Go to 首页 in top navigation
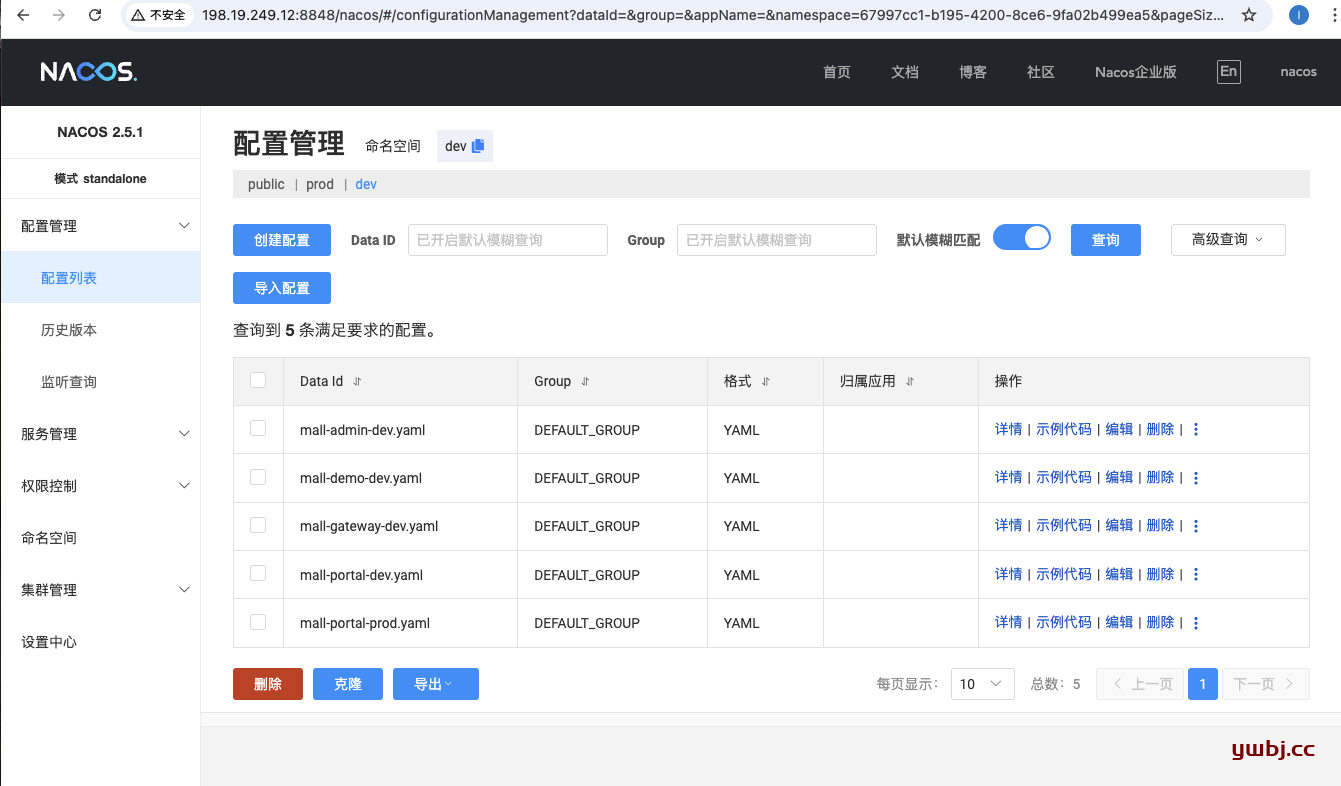 click(837, 72)
